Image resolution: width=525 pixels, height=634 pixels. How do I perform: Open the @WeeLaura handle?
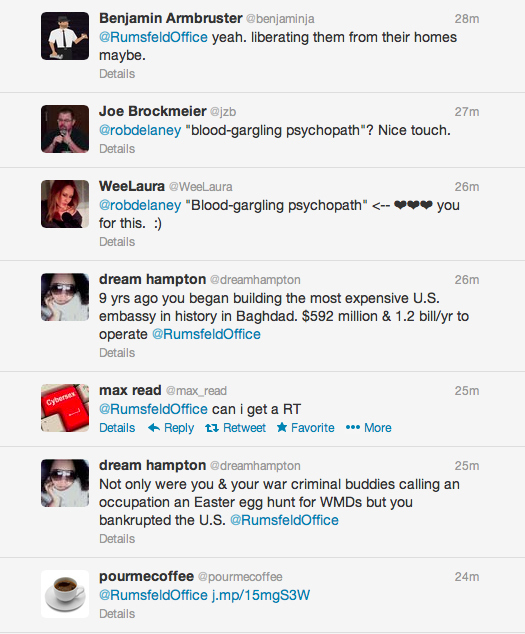[201, 187]
